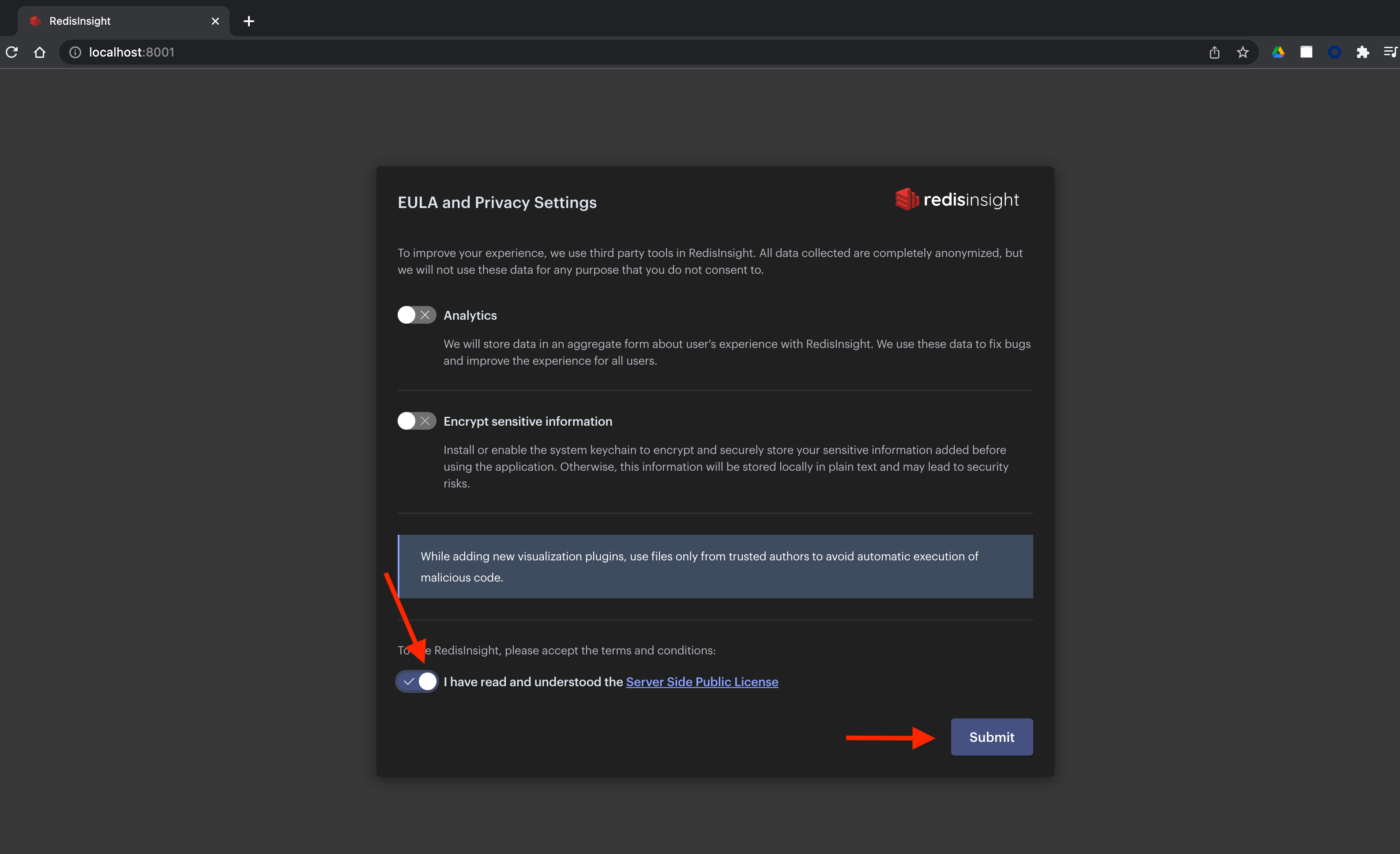Screen dimensions: 1400x854
Task: Click the redisinsight logo
Action: pyautogui.click(x=957, y=200)
